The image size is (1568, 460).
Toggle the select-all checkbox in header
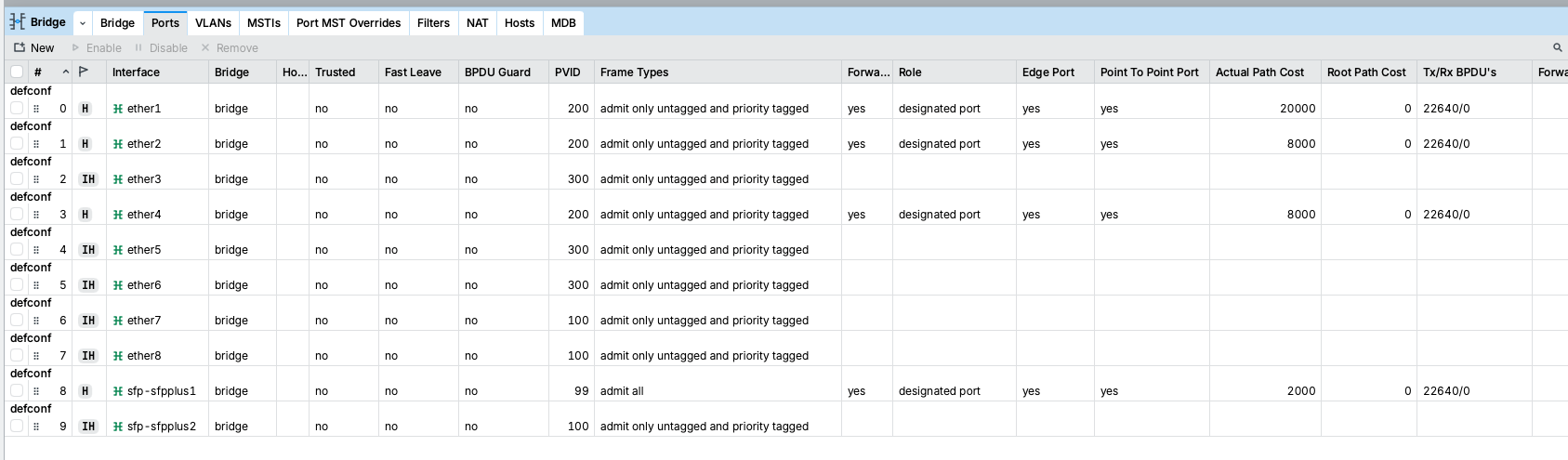point(17,72)
